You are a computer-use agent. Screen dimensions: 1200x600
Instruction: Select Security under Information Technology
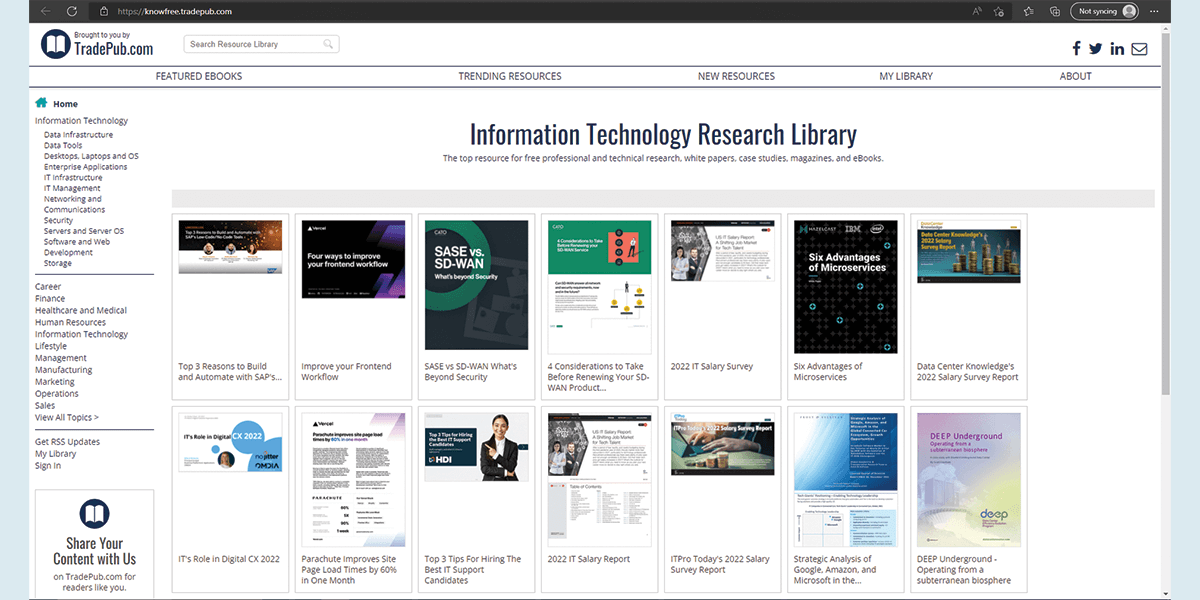click(x=58, y=221)
